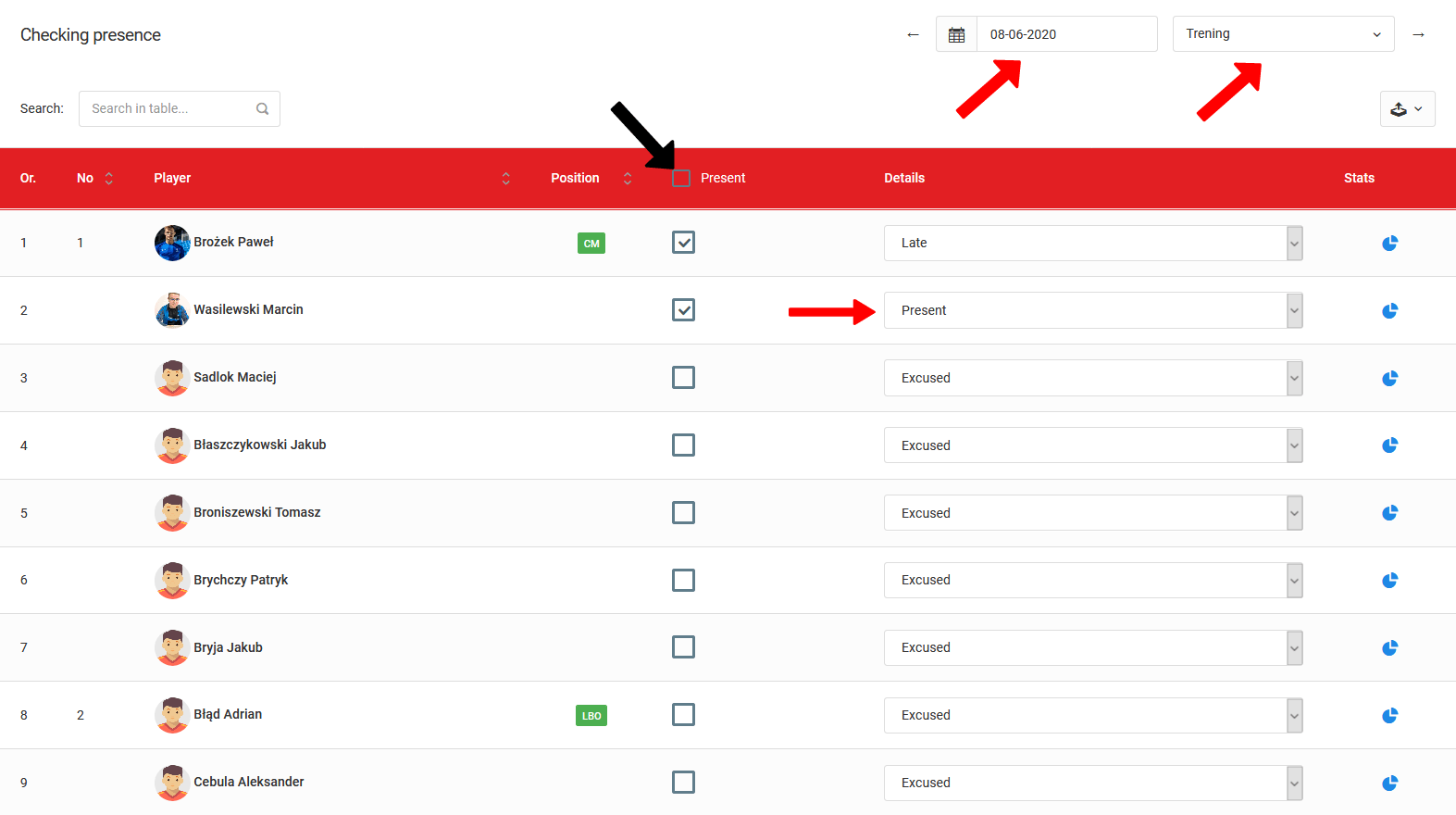View stats pie icon for Bryja Jakub
Image resolution: width=1456 pixels, height=815 pixels.
click(x=1389, y=648)
